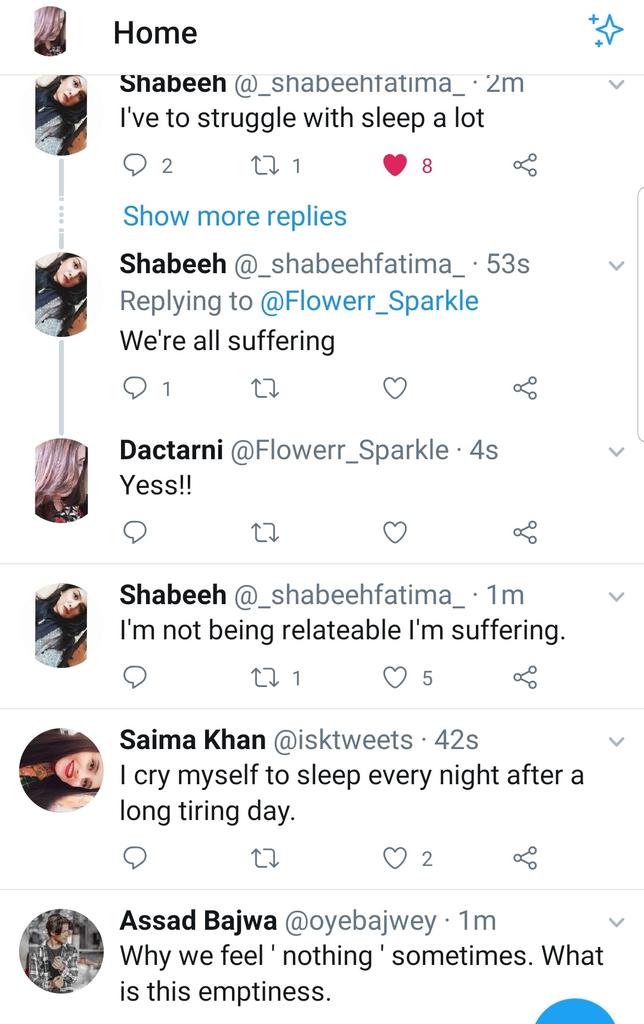Screen dimensions: 644x1024
Task: Show more replies in the thread
Action: 234,216
